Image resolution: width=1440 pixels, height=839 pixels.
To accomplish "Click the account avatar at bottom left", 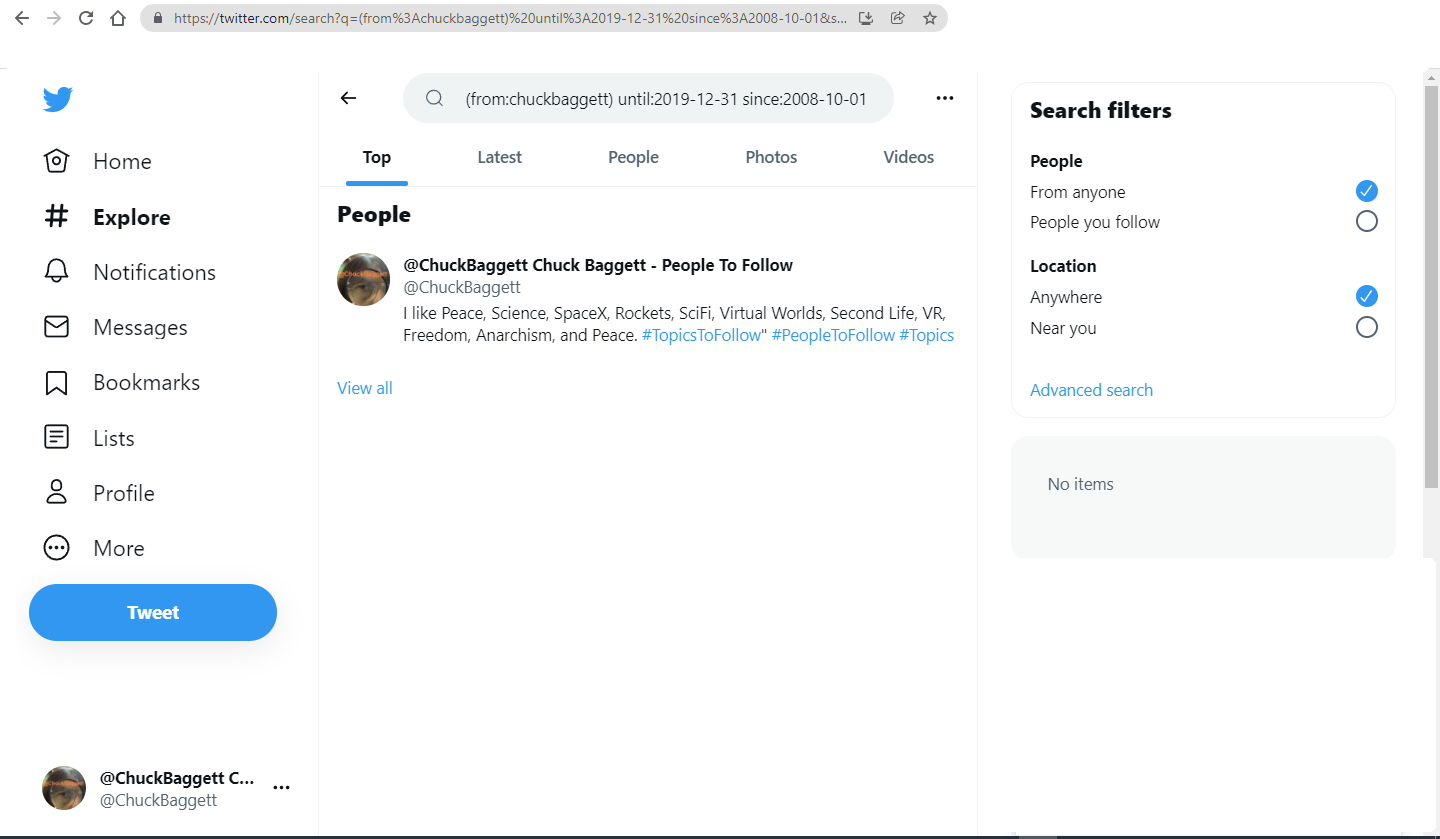I will tap(64, 788).
